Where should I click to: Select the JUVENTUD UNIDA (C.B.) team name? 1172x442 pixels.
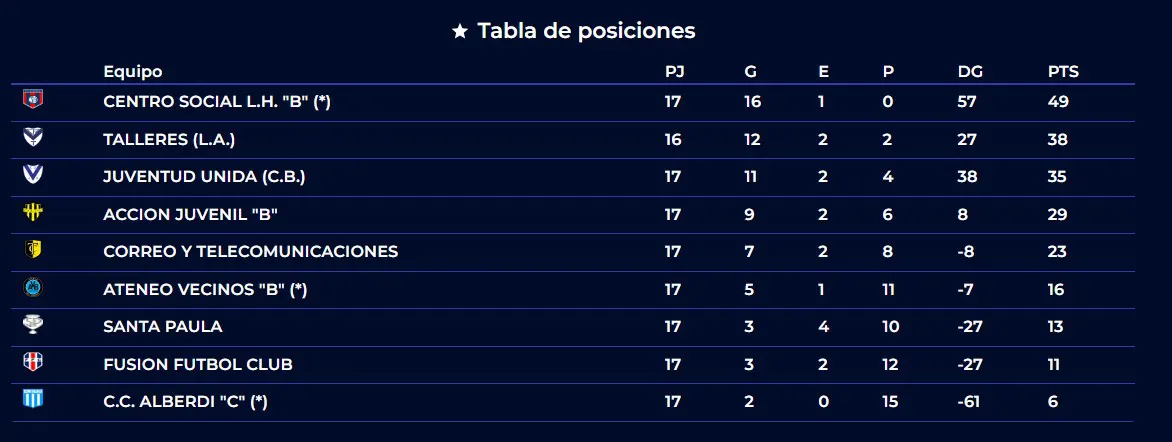pos(204,177)
